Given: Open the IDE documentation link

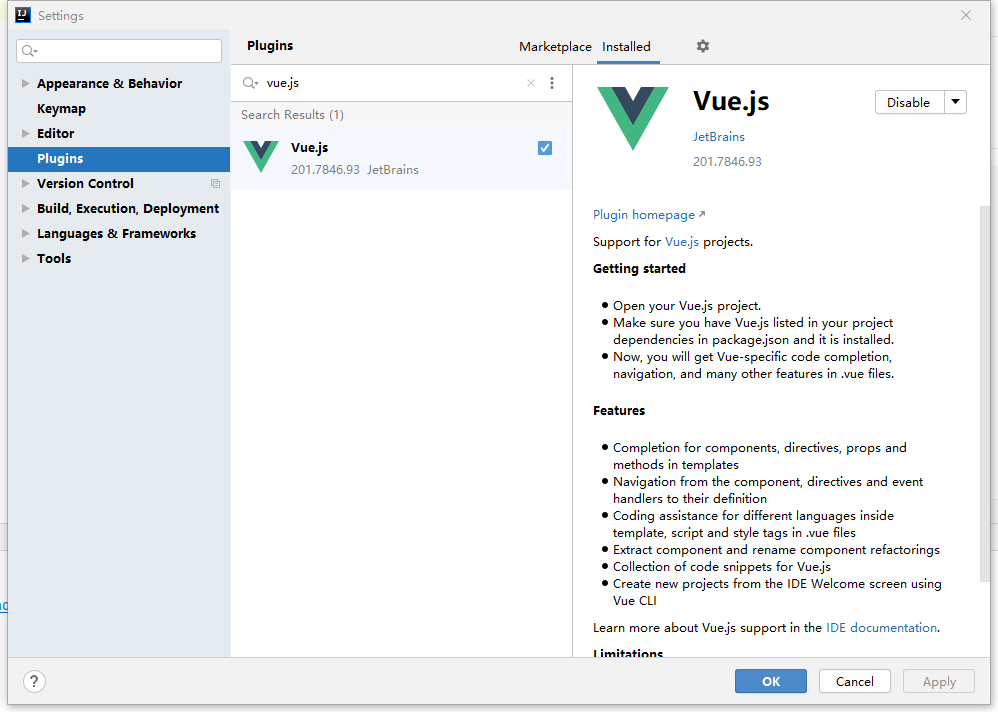Looking at the screenshot, I should tap(881, 628).
